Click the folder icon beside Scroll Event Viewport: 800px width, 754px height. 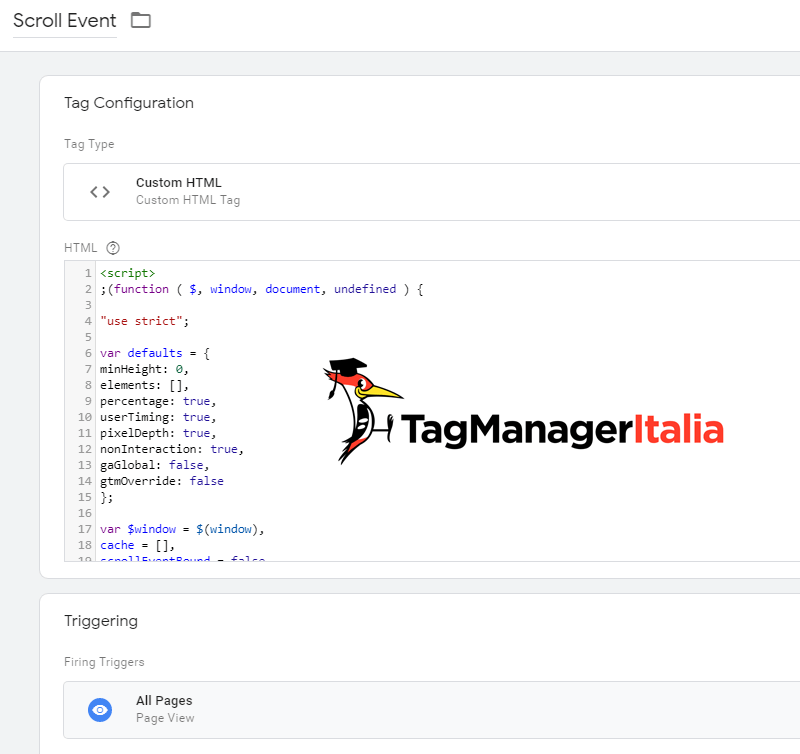tap(141, 20)
